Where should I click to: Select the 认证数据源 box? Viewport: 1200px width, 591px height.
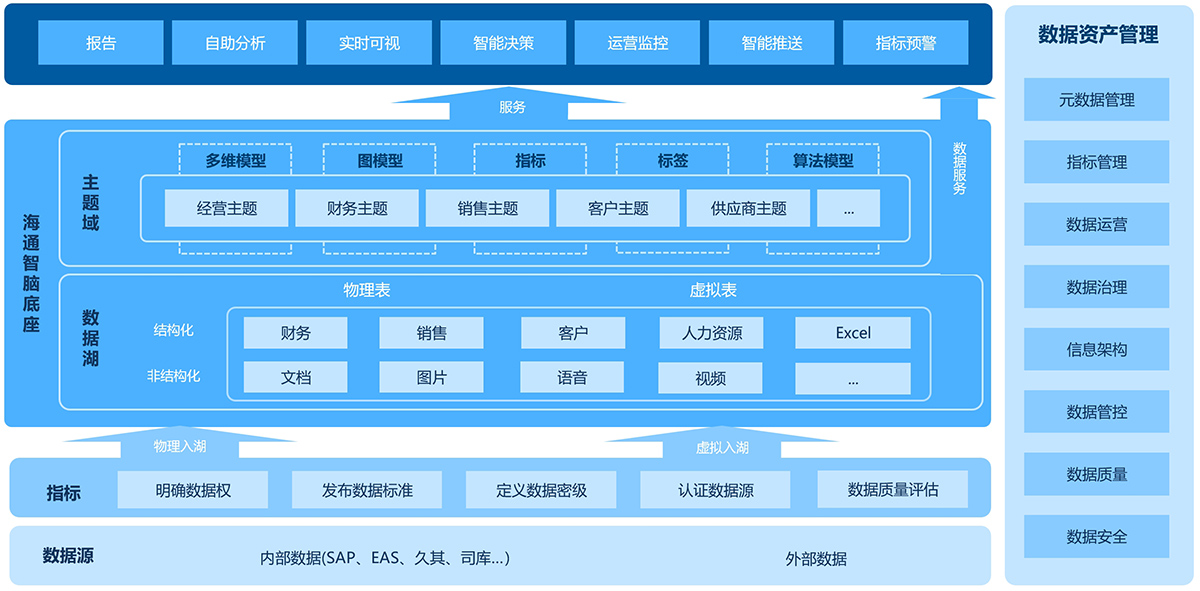pyautogui.click(x=715, y=490)
